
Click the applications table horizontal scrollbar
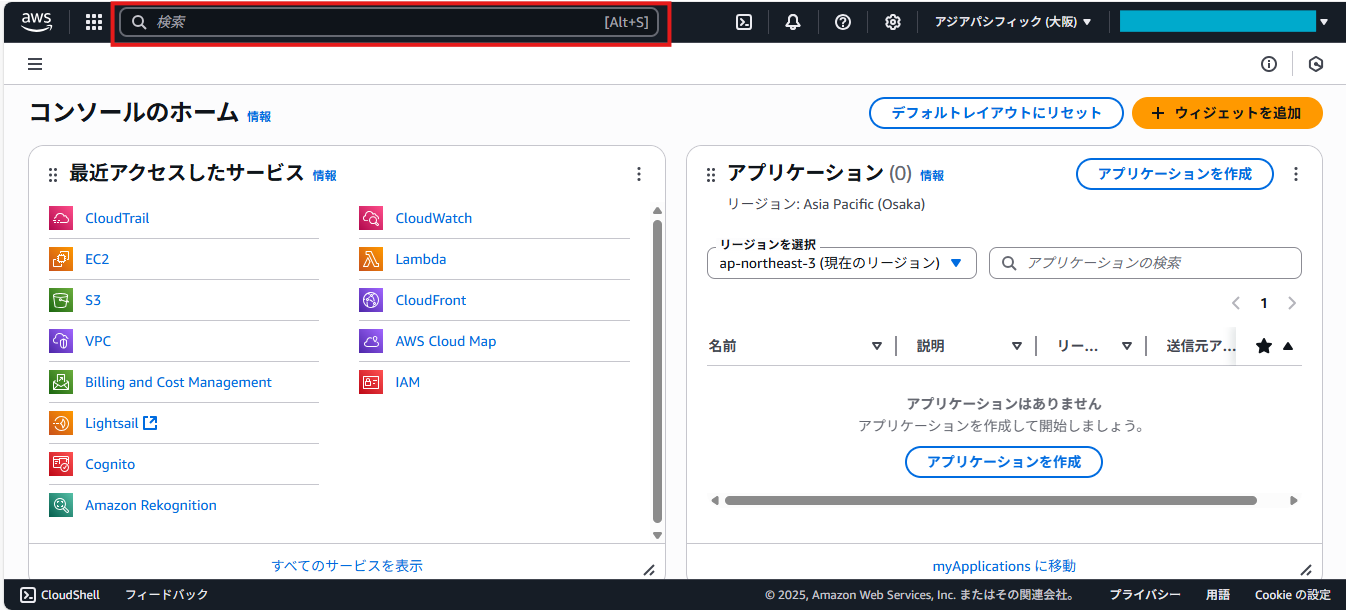pos(990,500)
